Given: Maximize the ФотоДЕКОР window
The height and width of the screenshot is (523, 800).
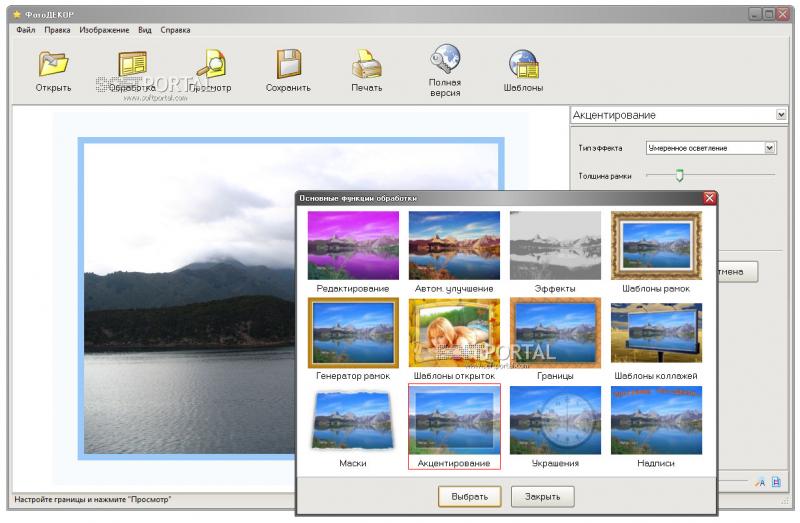Looking at the screenshot, I should (x=769, y=14).
